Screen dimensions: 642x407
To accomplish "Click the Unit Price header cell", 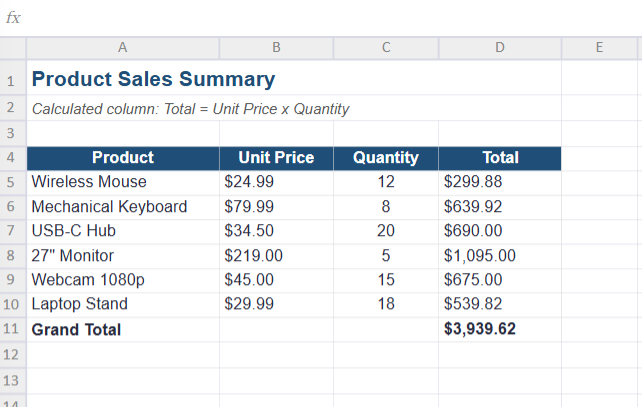I will (276, 158).
